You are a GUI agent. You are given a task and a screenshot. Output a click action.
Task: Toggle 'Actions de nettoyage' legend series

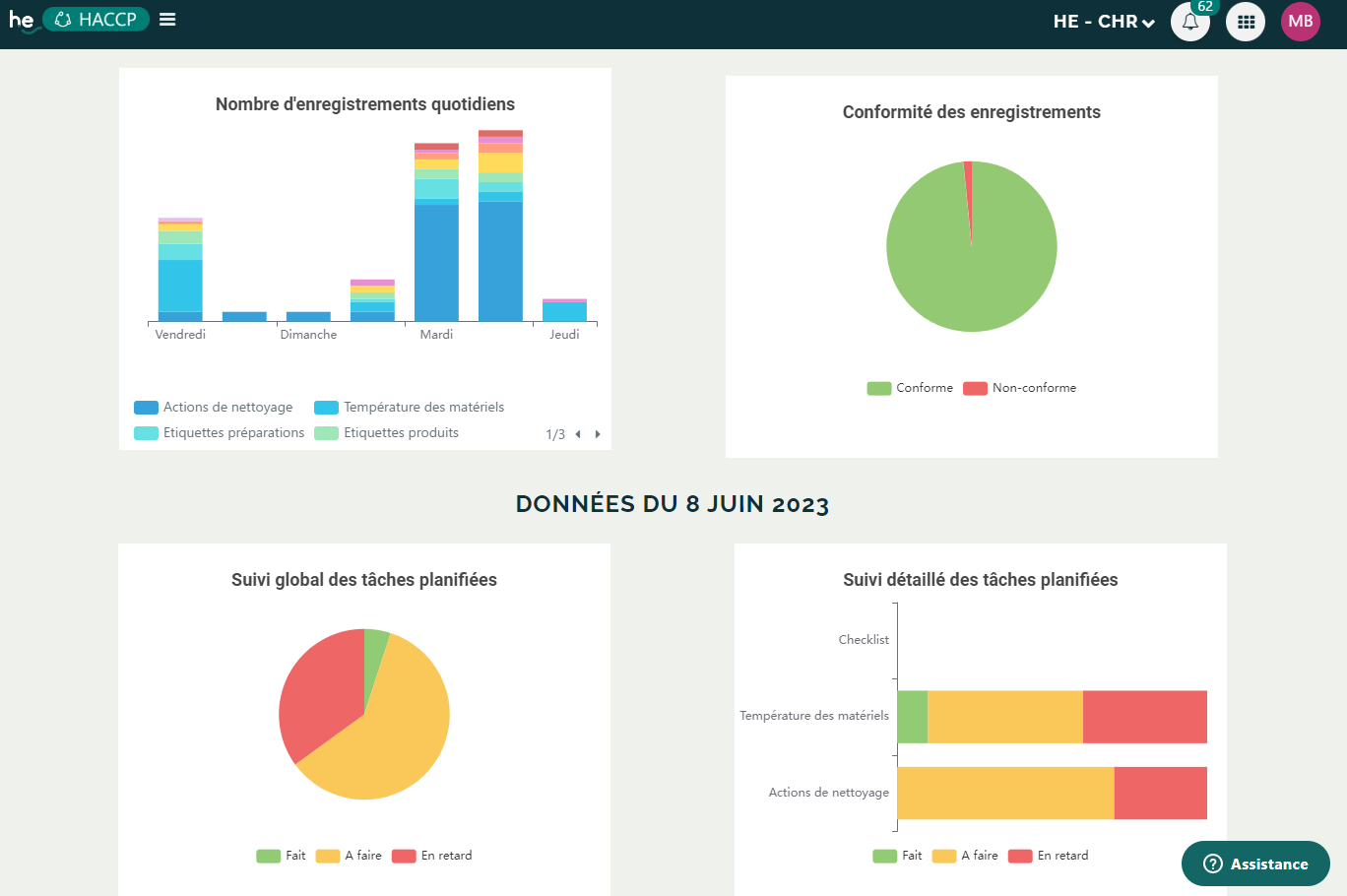pyautogui.click(x=214, y=408)
